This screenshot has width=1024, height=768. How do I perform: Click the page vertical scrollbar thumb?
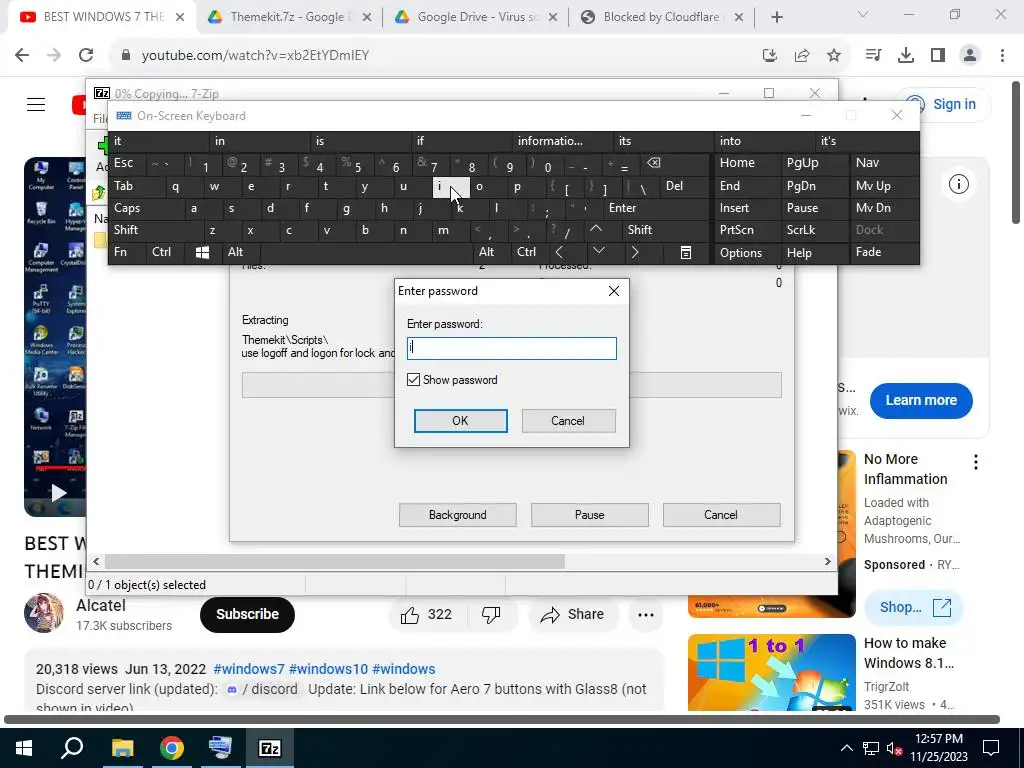tap(1016, 153)
